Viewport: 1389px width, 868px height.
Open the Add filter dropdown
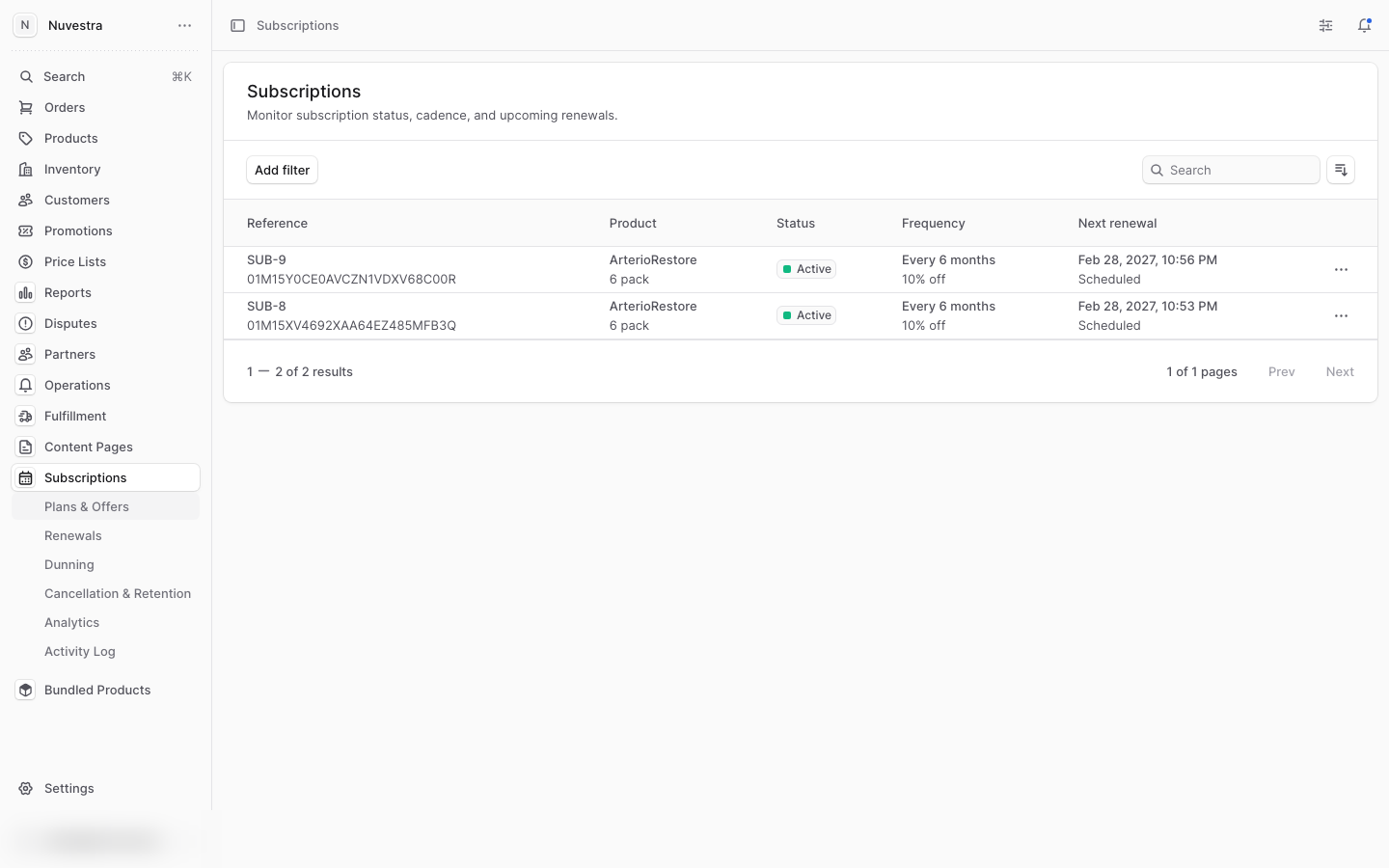point(282,170)
